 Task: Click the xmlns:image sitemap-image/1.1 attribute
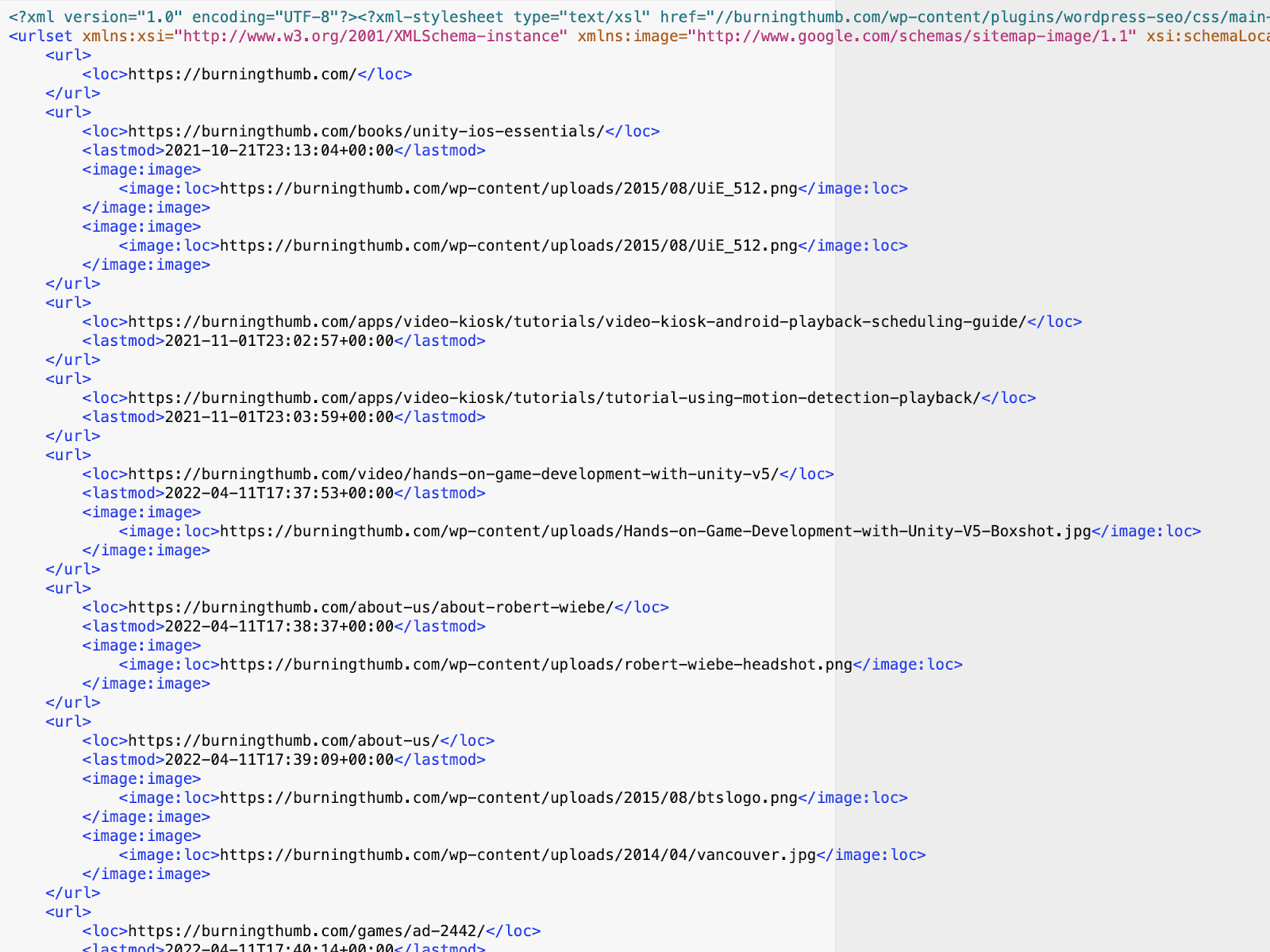856,36
